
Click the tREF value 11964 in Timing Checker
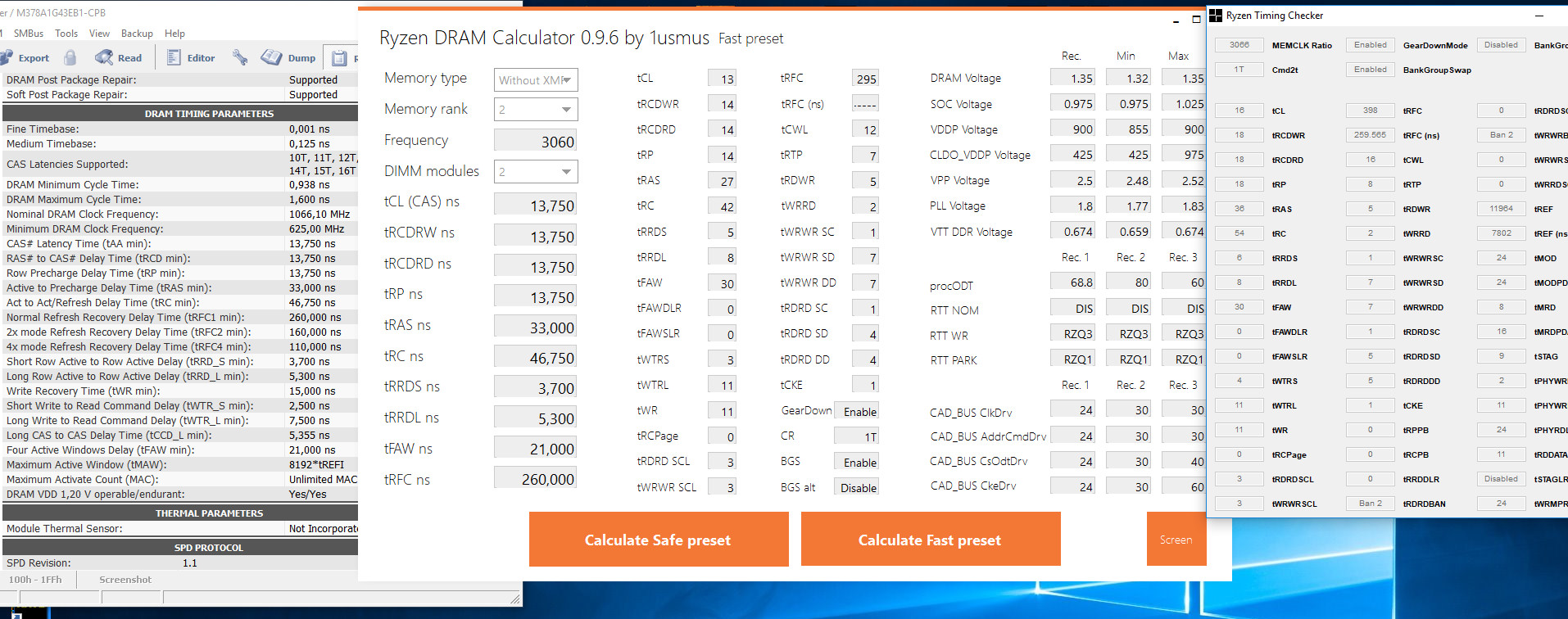(x=1502, y=209)
